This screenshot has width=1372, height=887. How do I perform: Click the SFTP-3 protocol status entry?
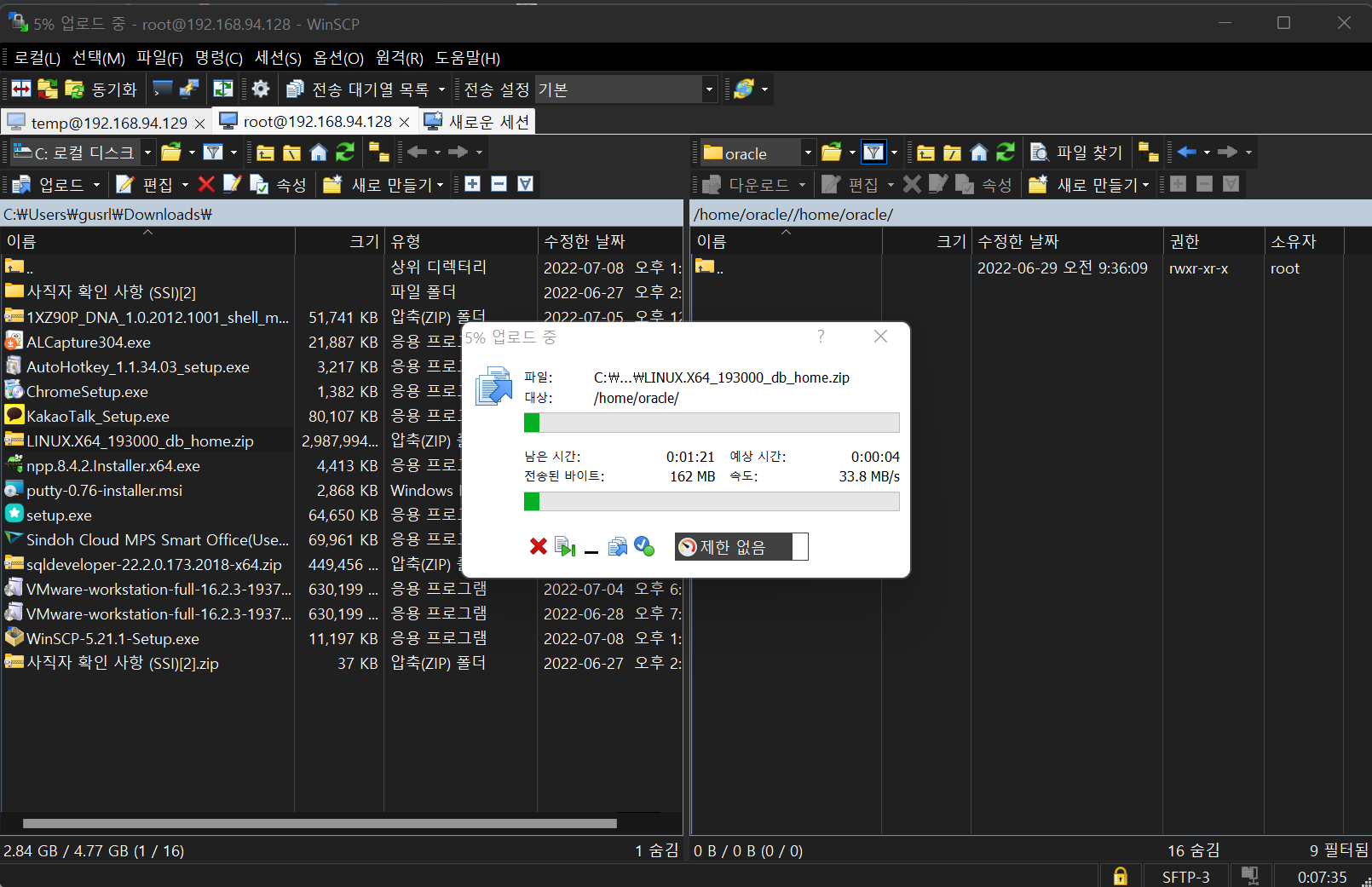(1185, 877)
